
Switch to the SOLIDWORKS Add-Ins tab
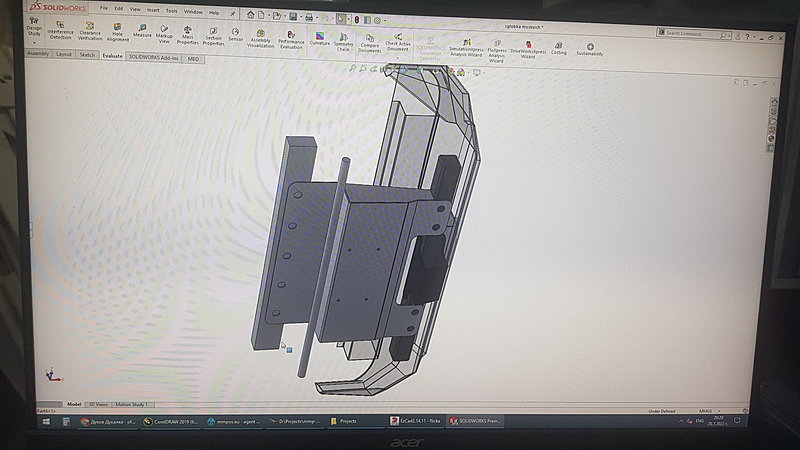point(152,57)
